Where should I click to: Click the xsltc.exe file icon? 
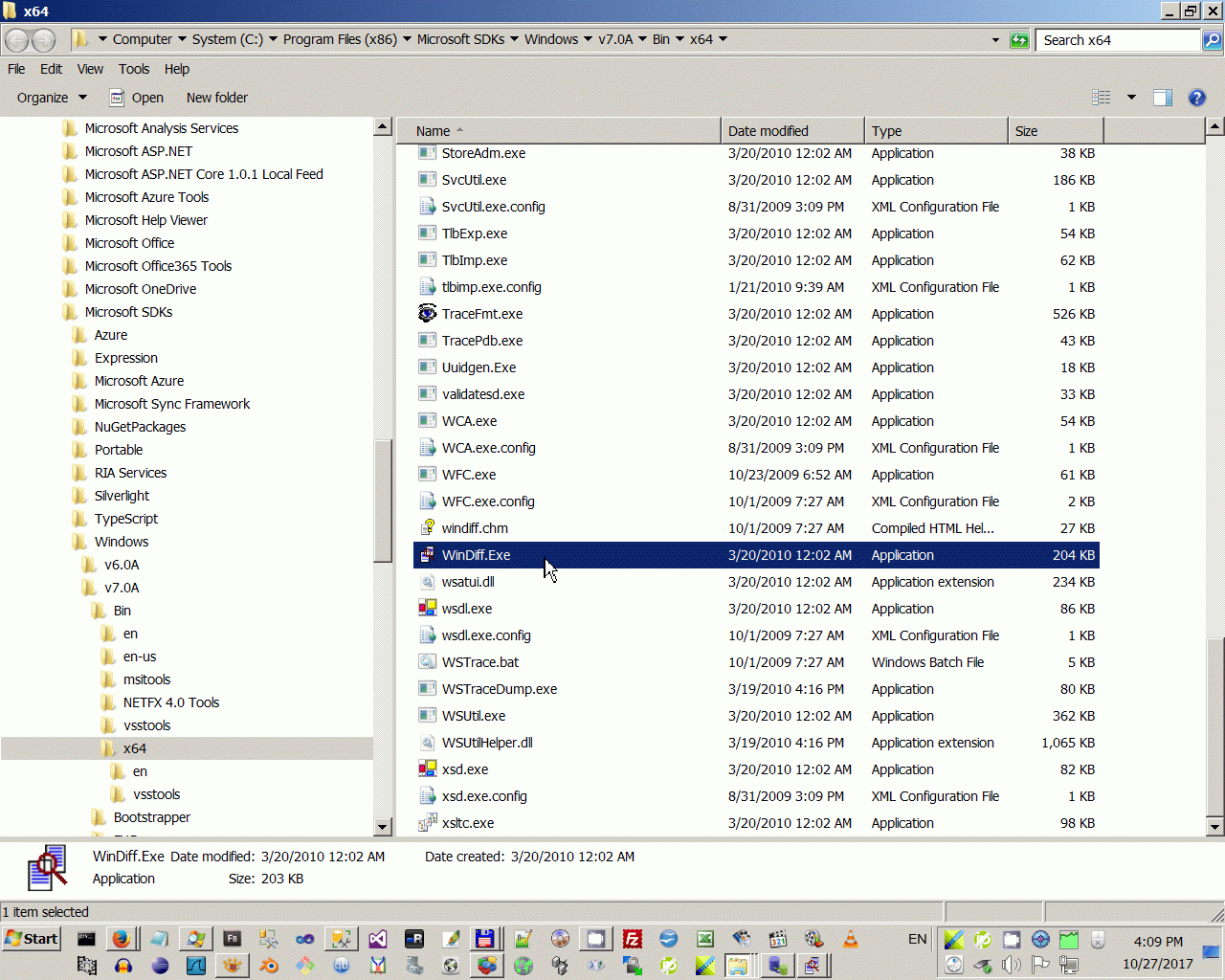(x=427, y=822)
